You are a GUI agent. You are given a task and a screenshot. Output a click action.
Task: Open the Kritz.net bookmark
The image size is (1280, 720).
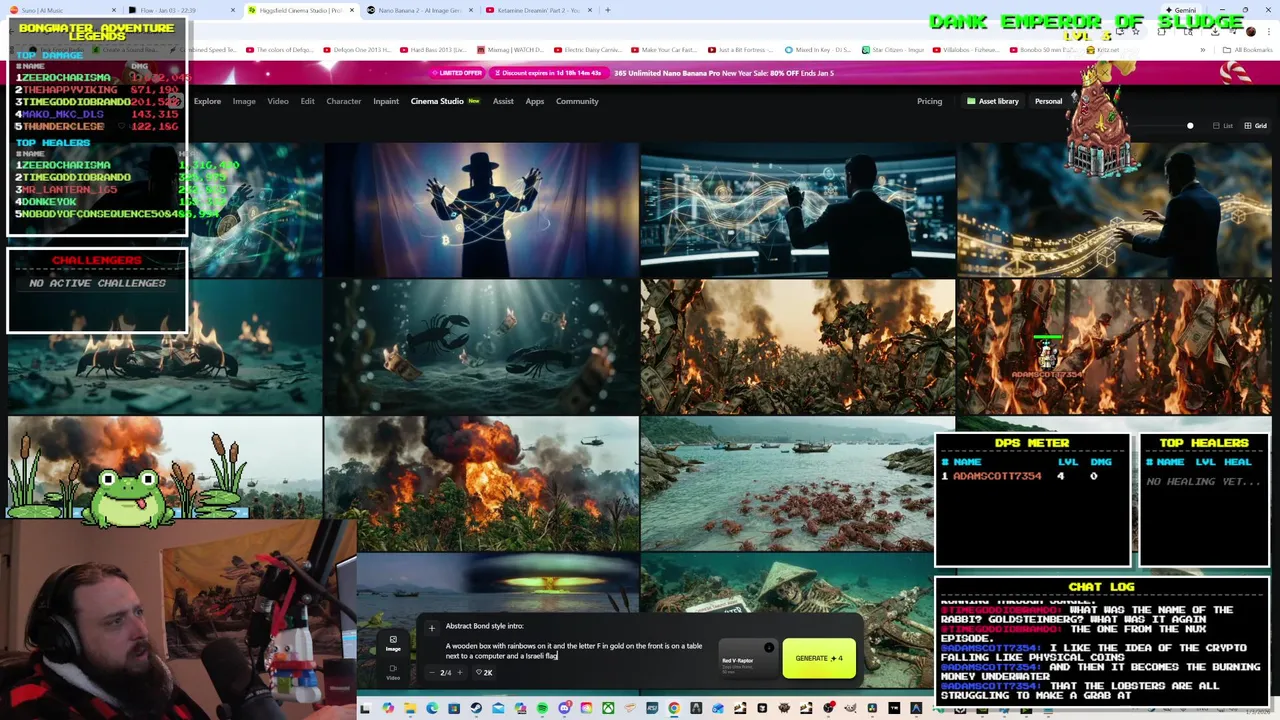coord(1103,50)
